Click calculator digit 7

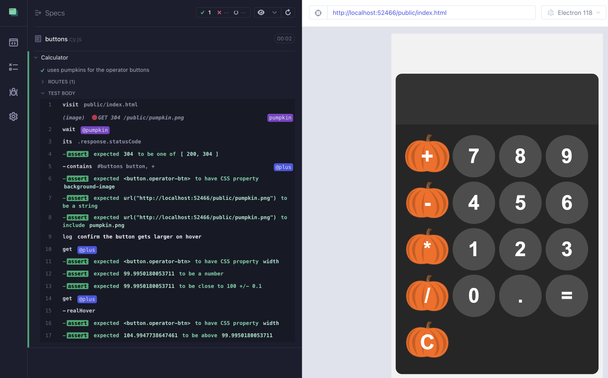point(473,156)
